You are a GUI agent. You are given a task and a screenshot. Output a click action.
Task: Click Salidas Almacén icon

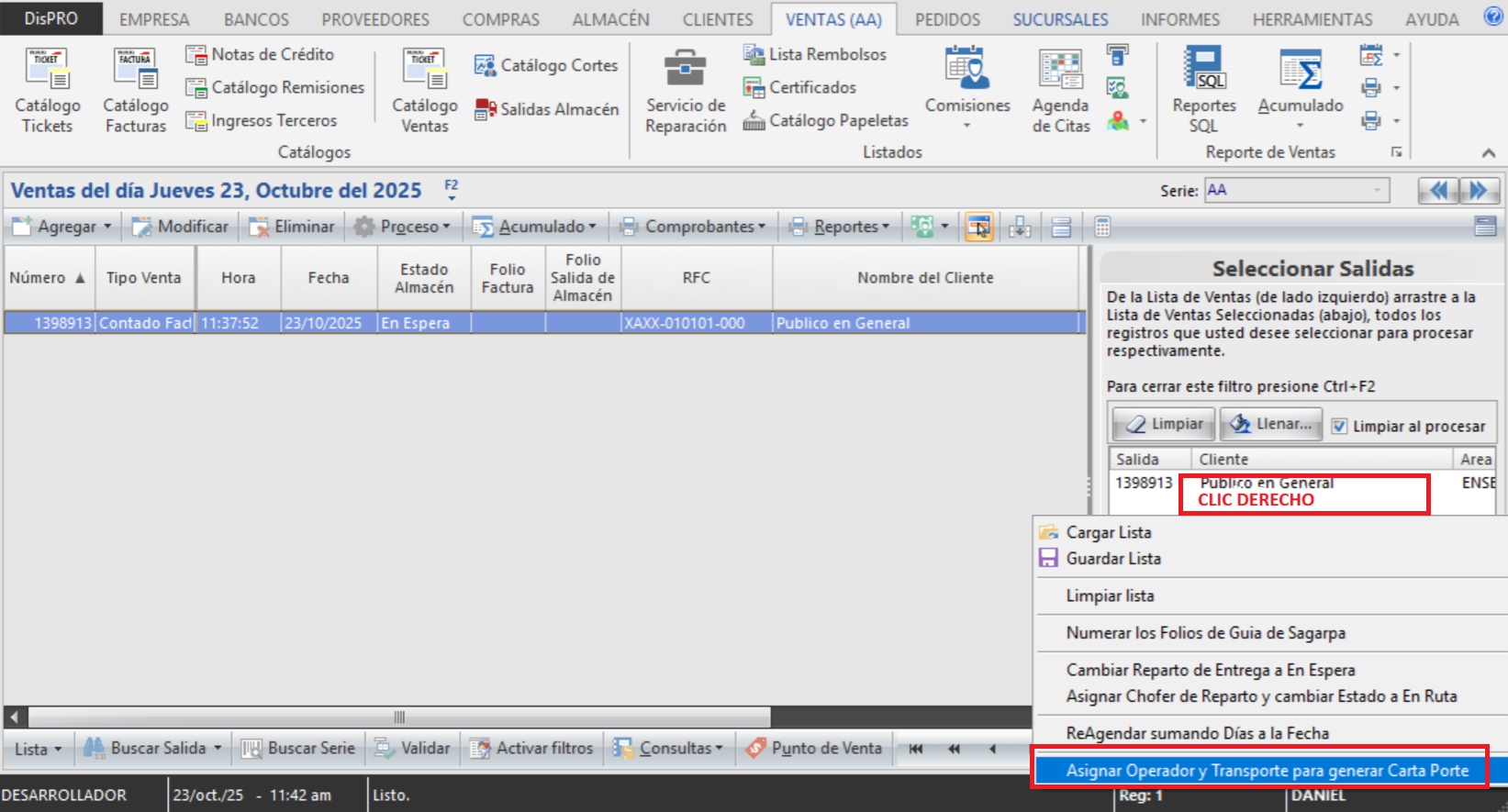click(486, 110)
